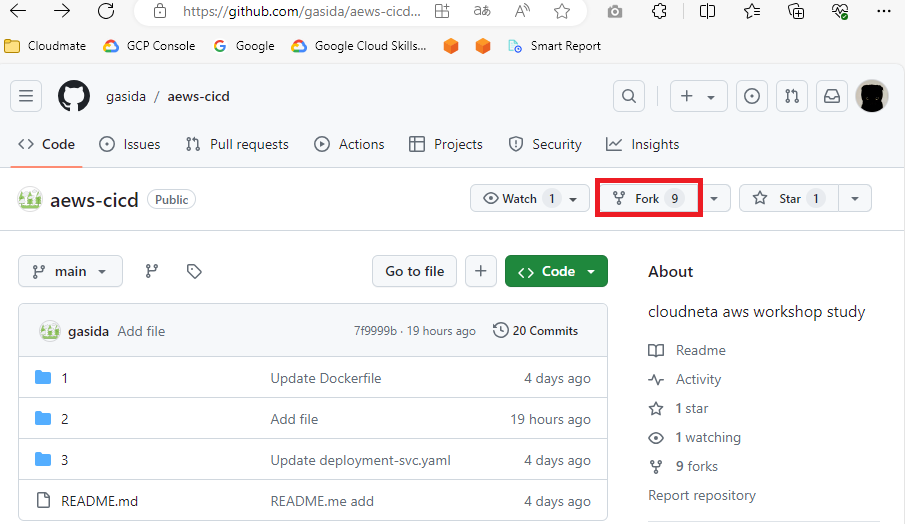The image size is (905, 524).
Task: Switch to Actions tab
Action: click(x=349, y=144)
